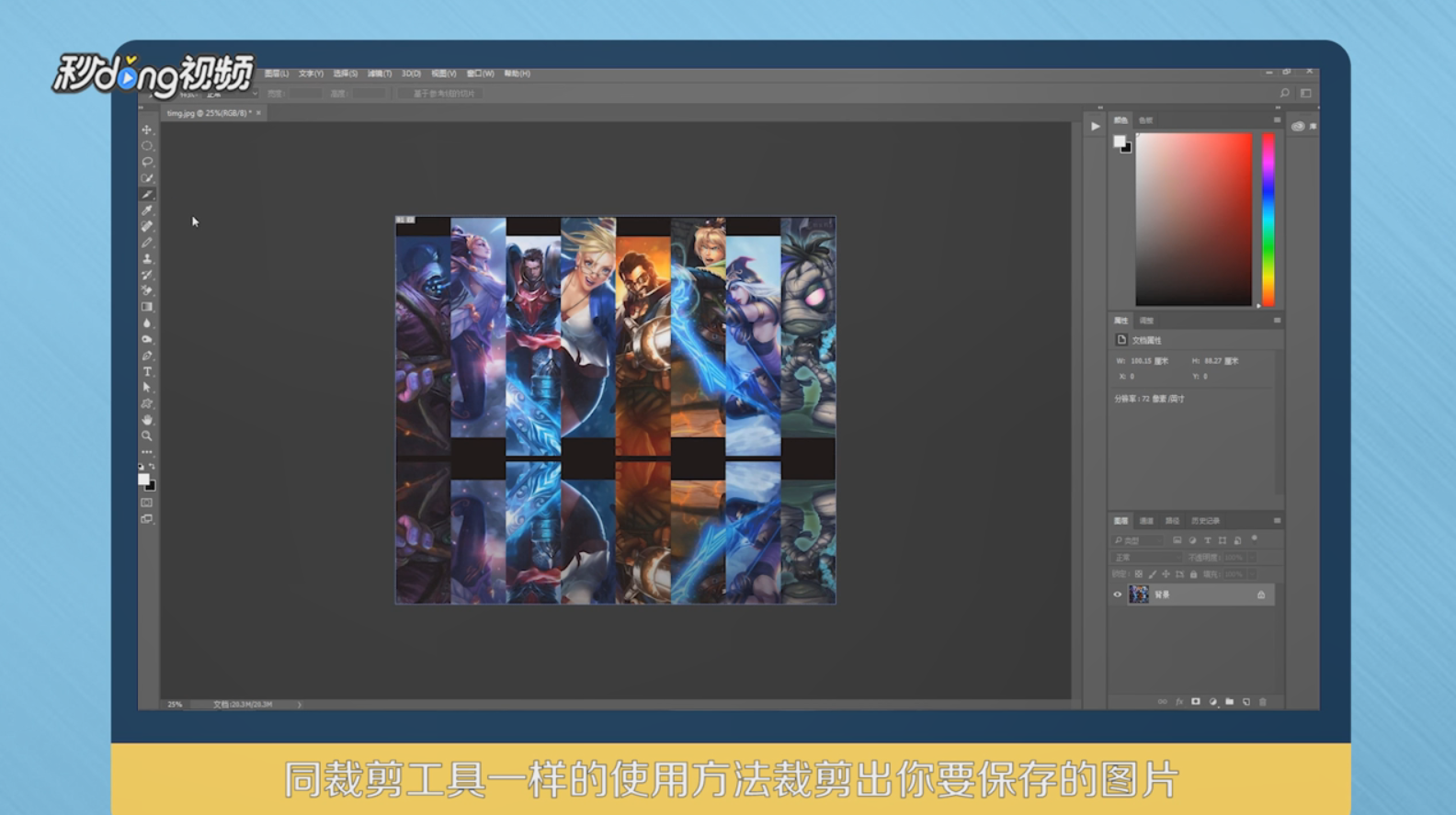This screenshot has height=815, width=1456.
Task: Open the 文字(Y) menu
Action: coord(311,74)
